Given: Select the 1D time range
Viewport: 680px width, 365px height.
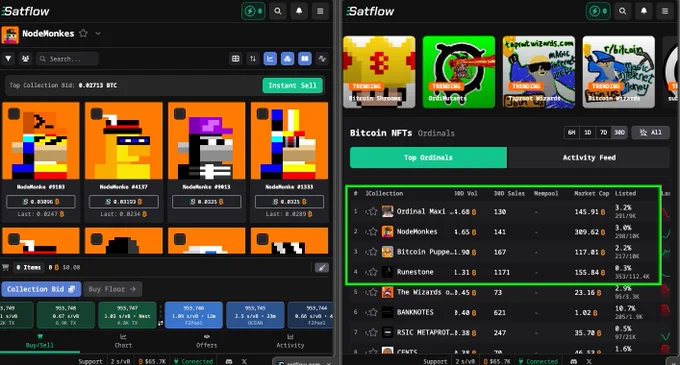Looking at the screenshot, I should pos(588,132).
